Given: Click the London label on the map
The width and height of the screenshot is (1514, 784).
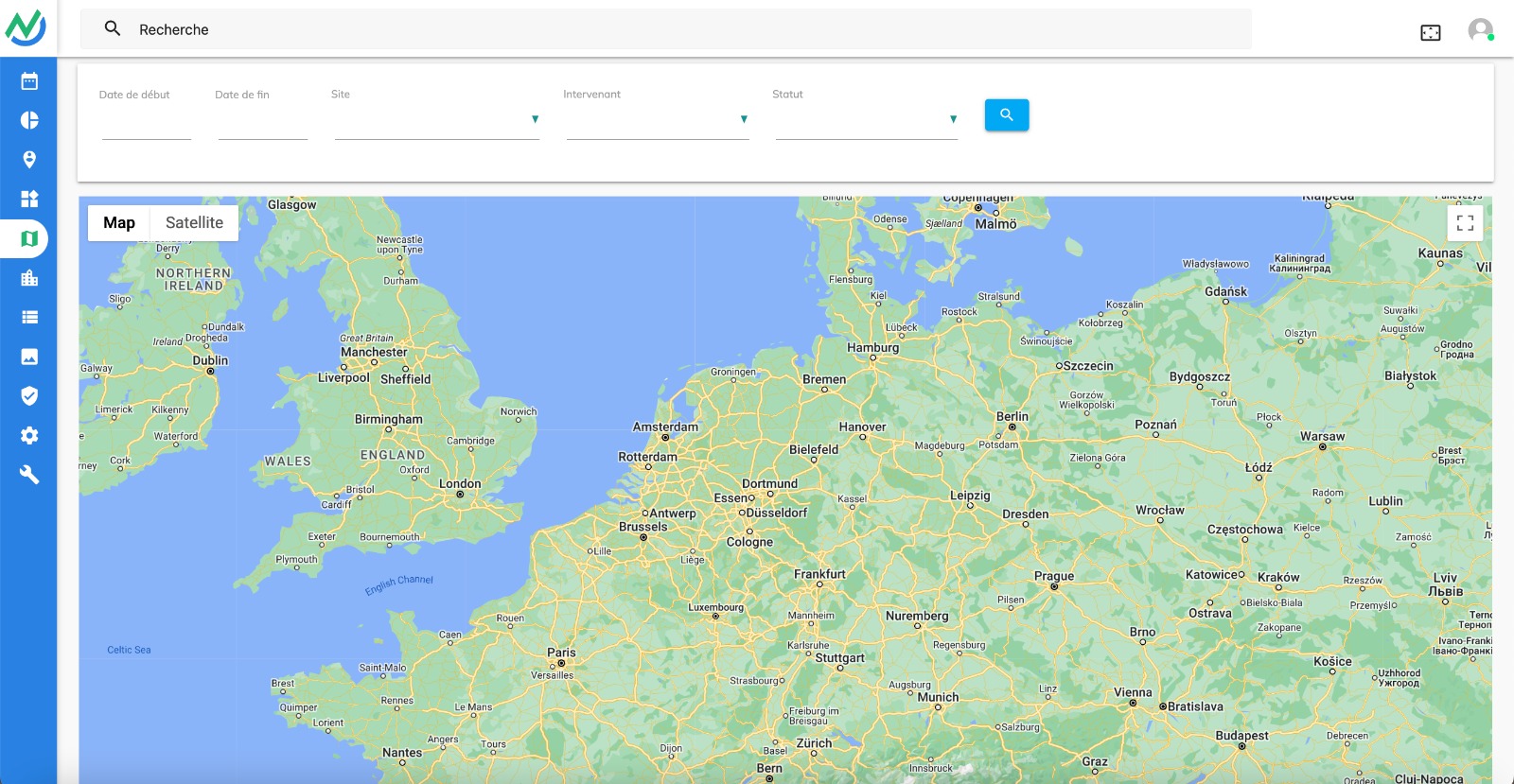Looking at the screenshot, I should click(460, 483).
